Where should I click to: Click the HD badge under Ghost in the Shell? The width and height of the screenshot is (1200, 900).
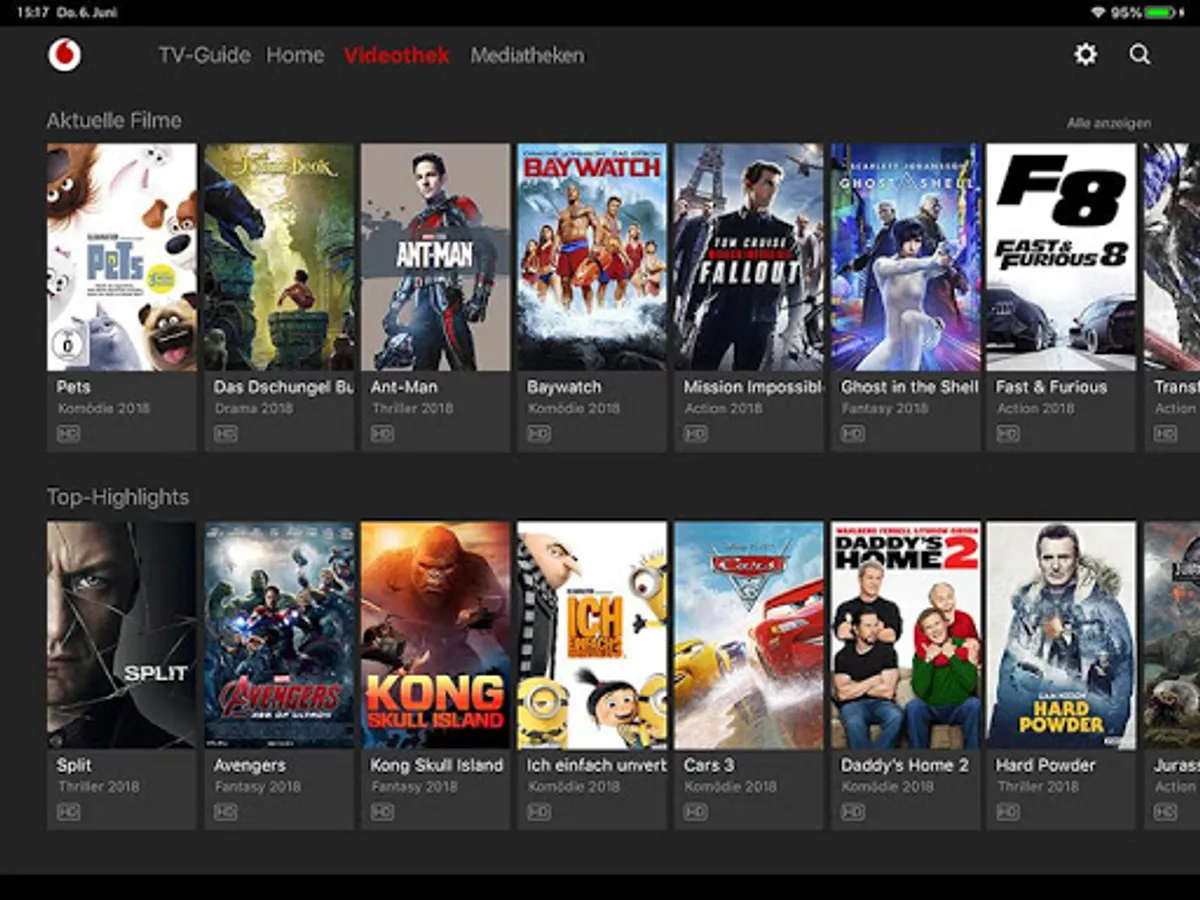(852, 434)
